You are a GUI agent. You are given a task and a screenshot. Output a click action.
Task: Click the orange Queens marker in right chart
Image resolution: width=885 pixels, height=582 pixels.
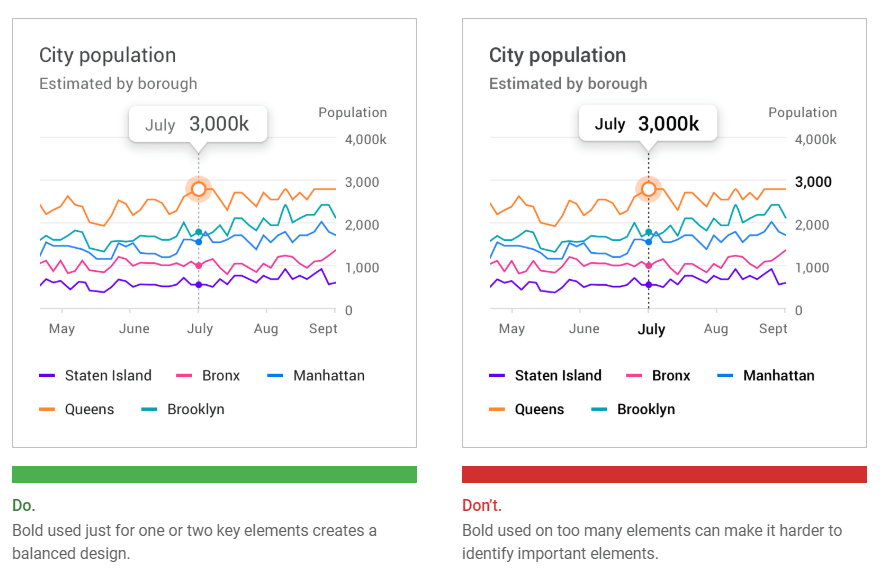pyautogui.click(x=648, y=188)
